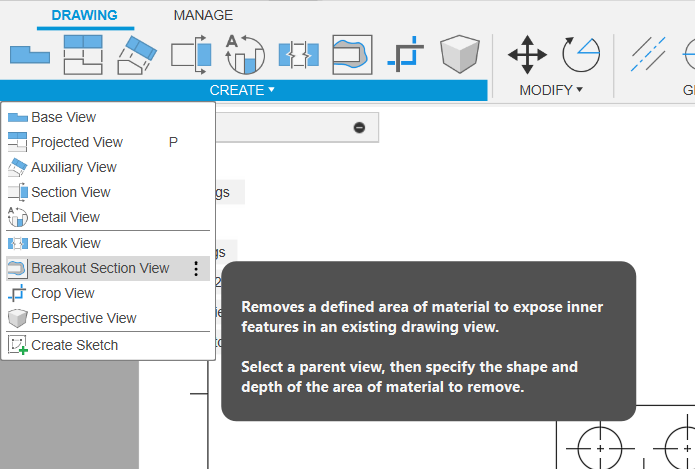Select the Break View icon in the toolbar
This screenshot has height=469, width=695.
click(298, 55)
